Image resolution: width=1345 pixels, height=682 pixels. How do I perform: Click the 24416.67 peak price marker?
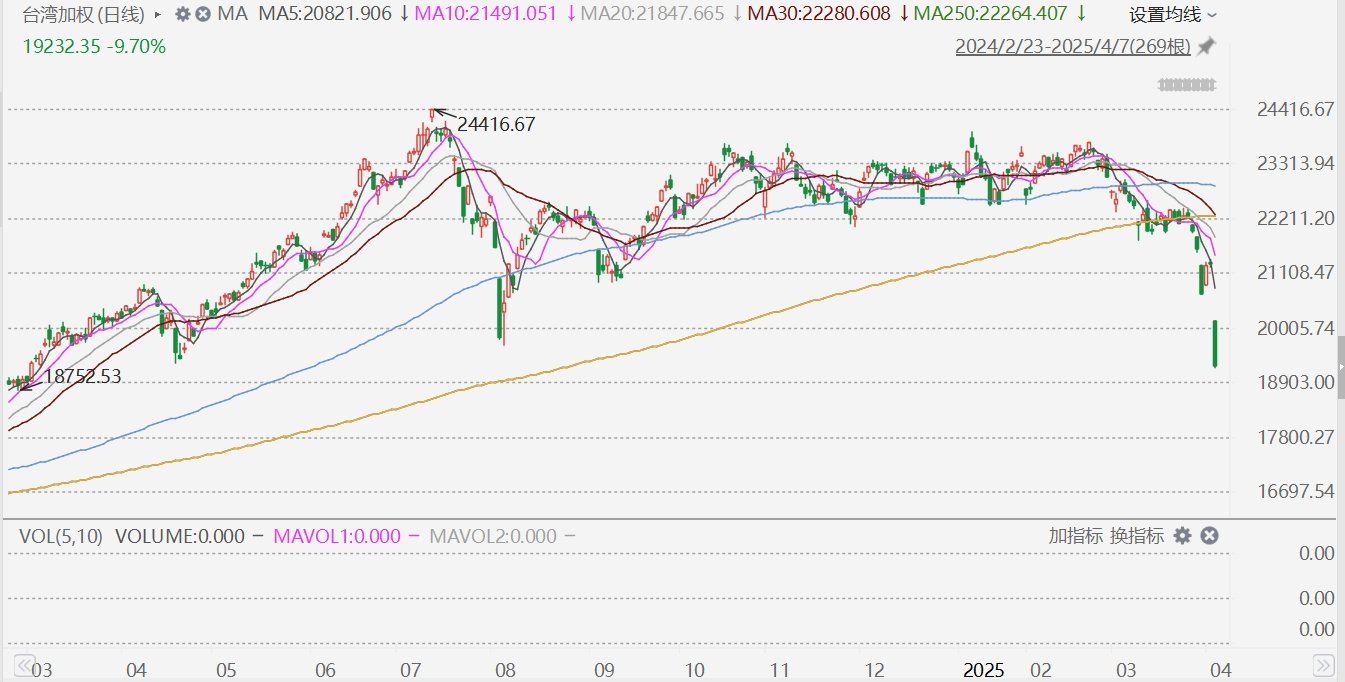(497, 125)
